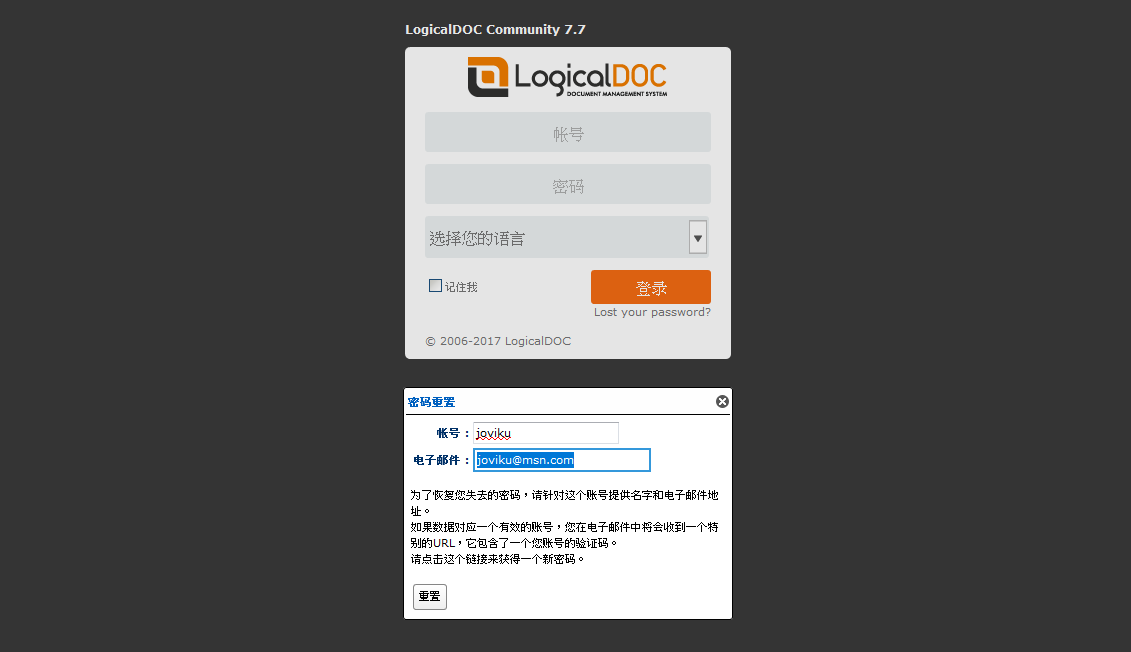
Task: Click the 帐号： label in reset dialog
Action: pos(453,433)
